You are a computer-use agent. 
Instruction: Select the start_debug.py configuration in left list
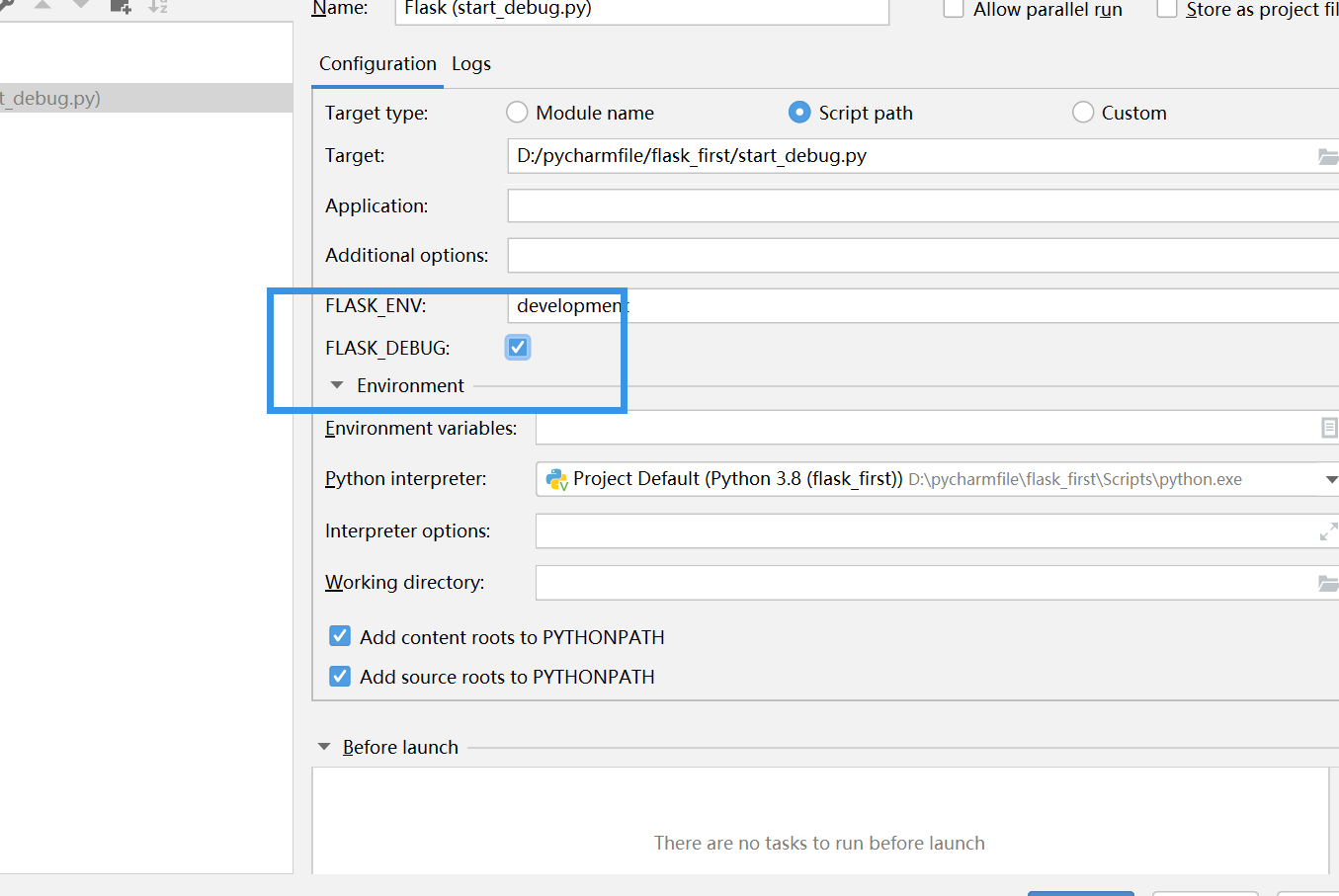[x=146, y=98]
